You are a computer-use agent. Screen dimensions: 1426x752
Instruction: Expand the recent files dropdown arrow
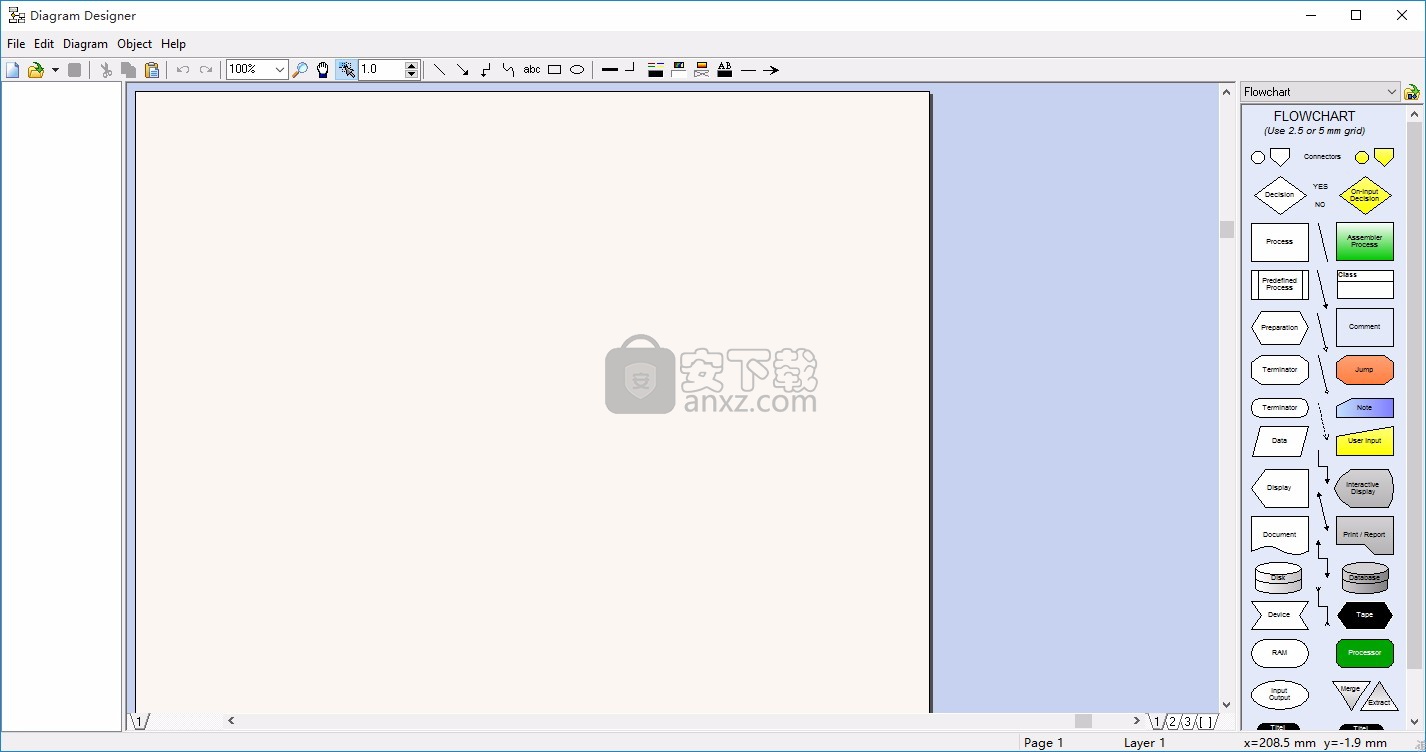click(55, 70)
